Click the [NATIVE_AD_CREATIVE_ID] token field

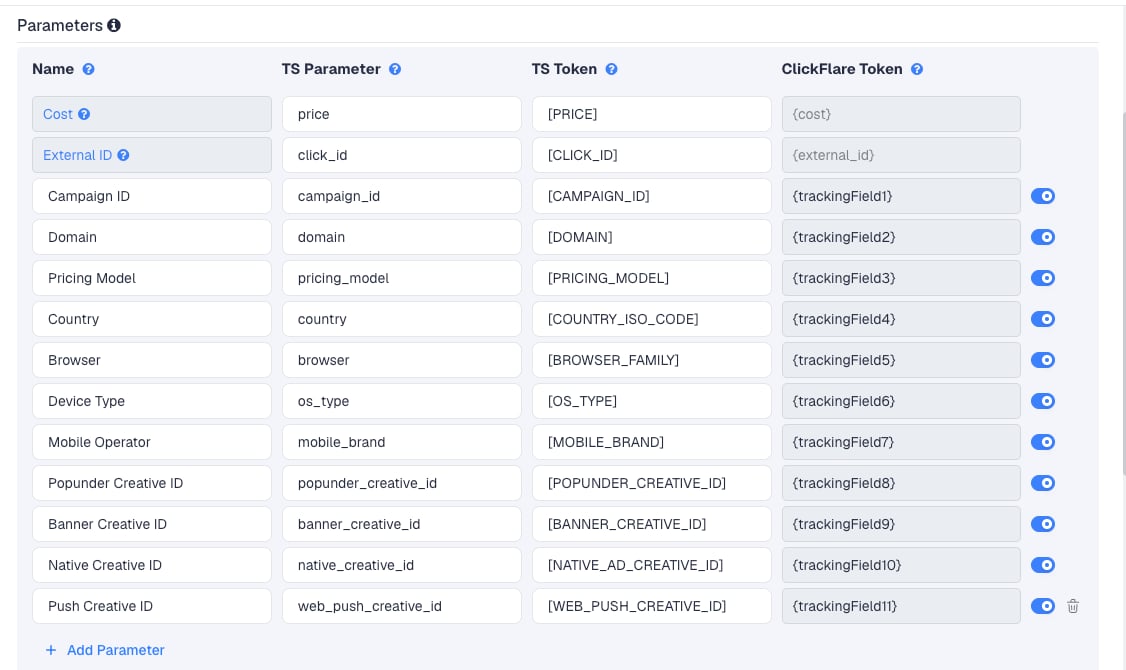(651, 565)
